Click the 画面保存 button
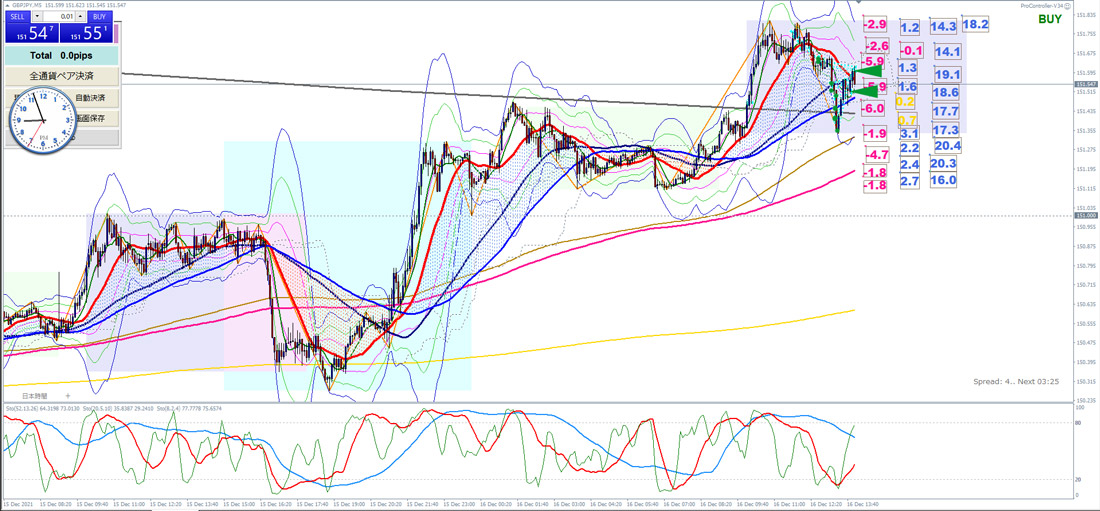This screenshot has height=511, width=1100. (93, 119)
